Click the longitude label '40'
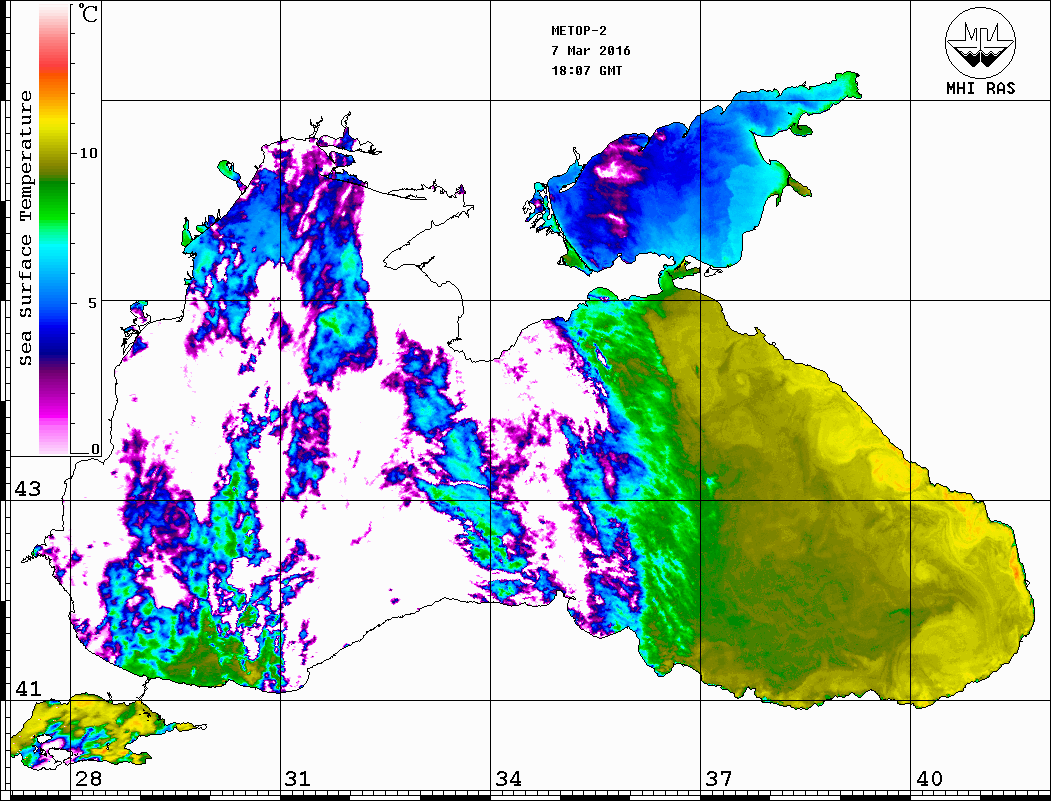The width and height of the screenshot is (1051, 801). 929,779
